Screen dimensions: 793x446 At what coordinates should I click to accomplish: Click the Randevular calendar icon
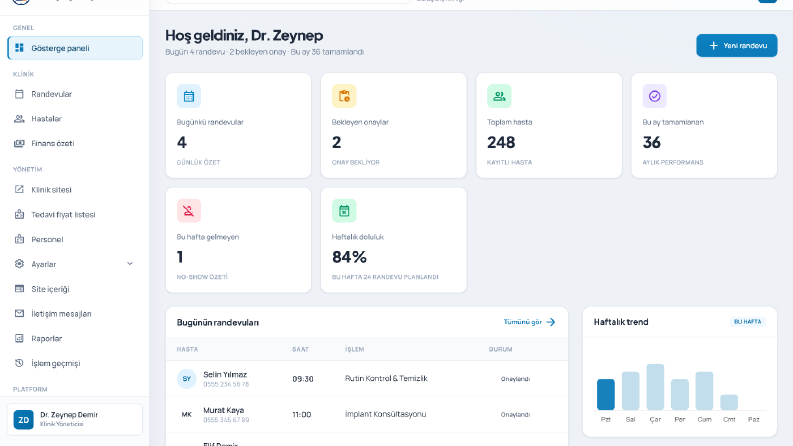(x=19, y=94)
